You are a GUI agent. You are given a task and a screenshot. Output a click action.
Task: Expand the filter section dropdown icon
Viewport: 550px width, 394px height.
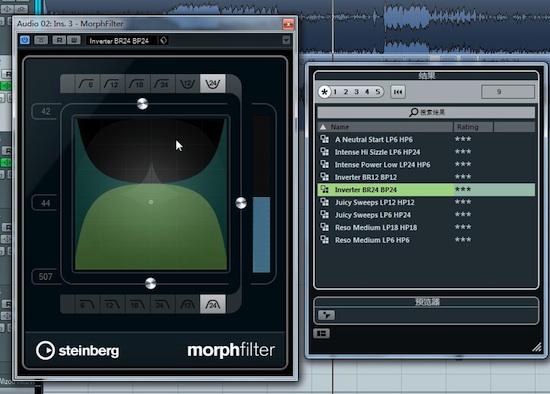[326, 315]
